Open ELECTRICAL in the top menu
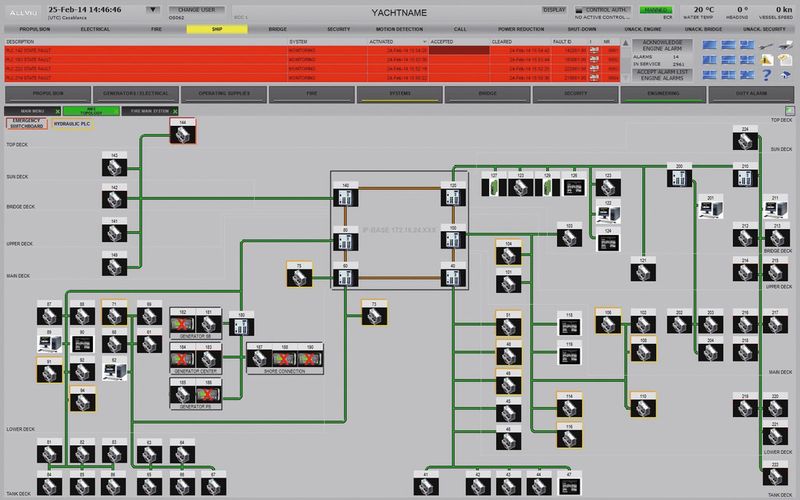Image resolution: width=800 pixels, height=500 pixels. point(95,30)
